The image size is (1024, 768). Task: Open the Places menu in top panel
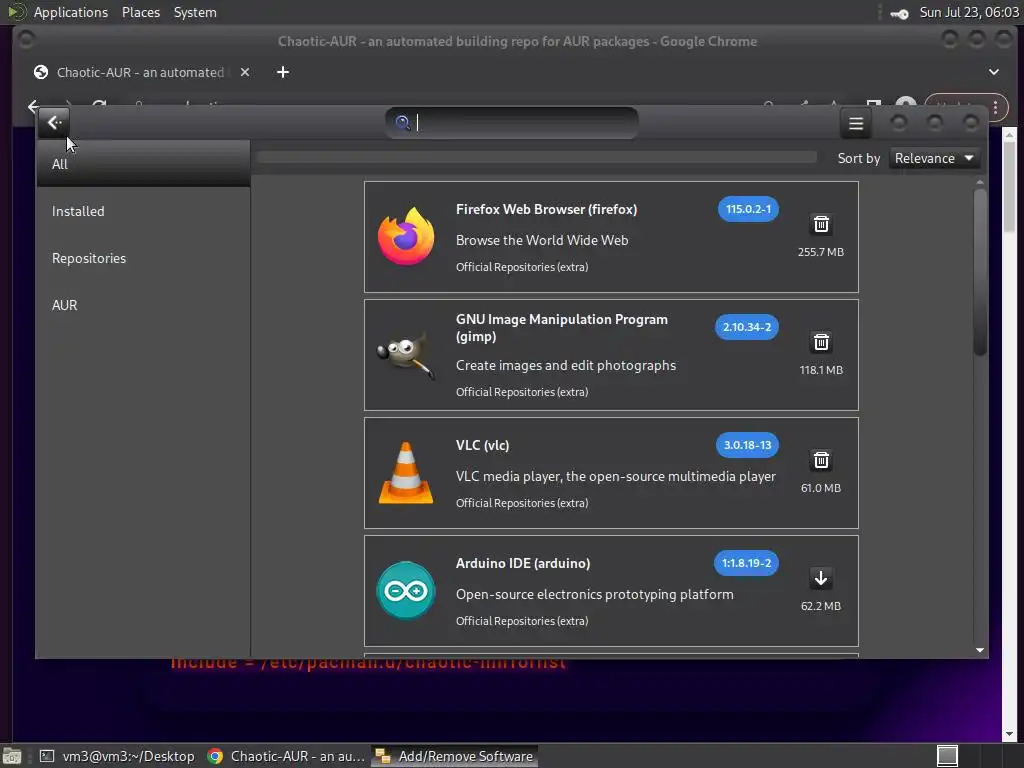140,12
